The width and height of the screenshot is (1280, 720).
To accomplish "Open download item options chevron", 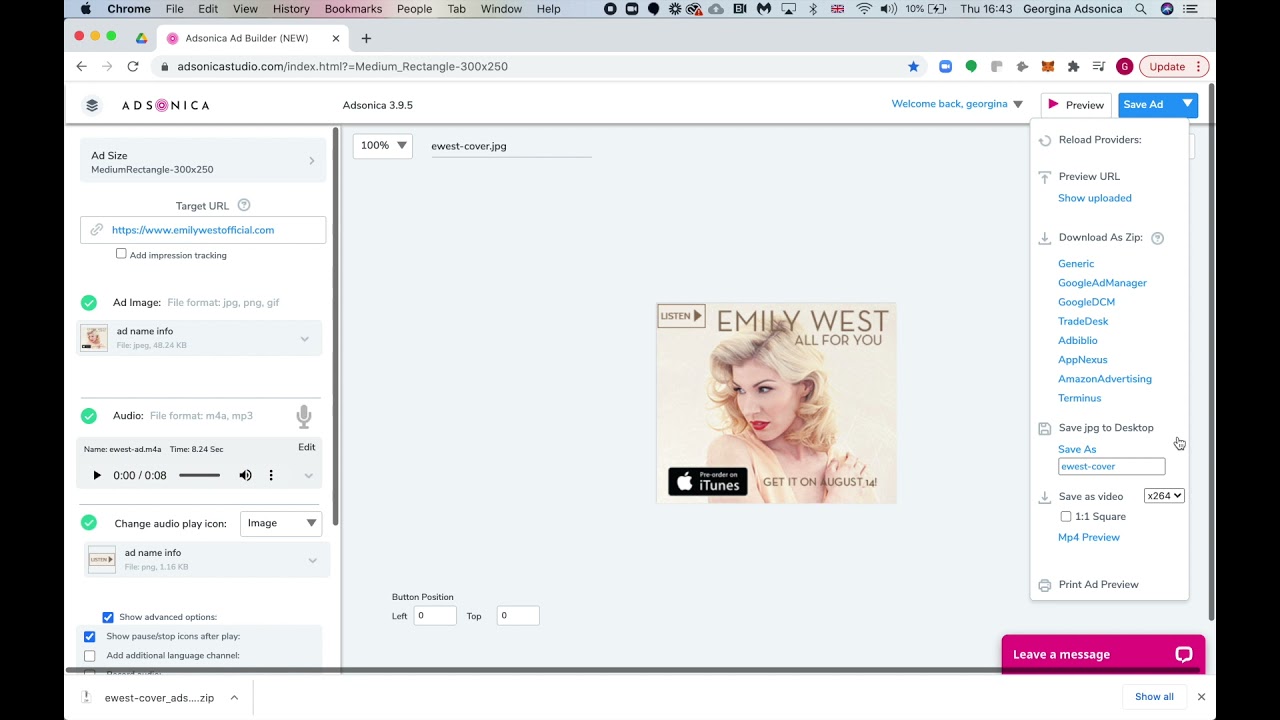I will (234, 698).
